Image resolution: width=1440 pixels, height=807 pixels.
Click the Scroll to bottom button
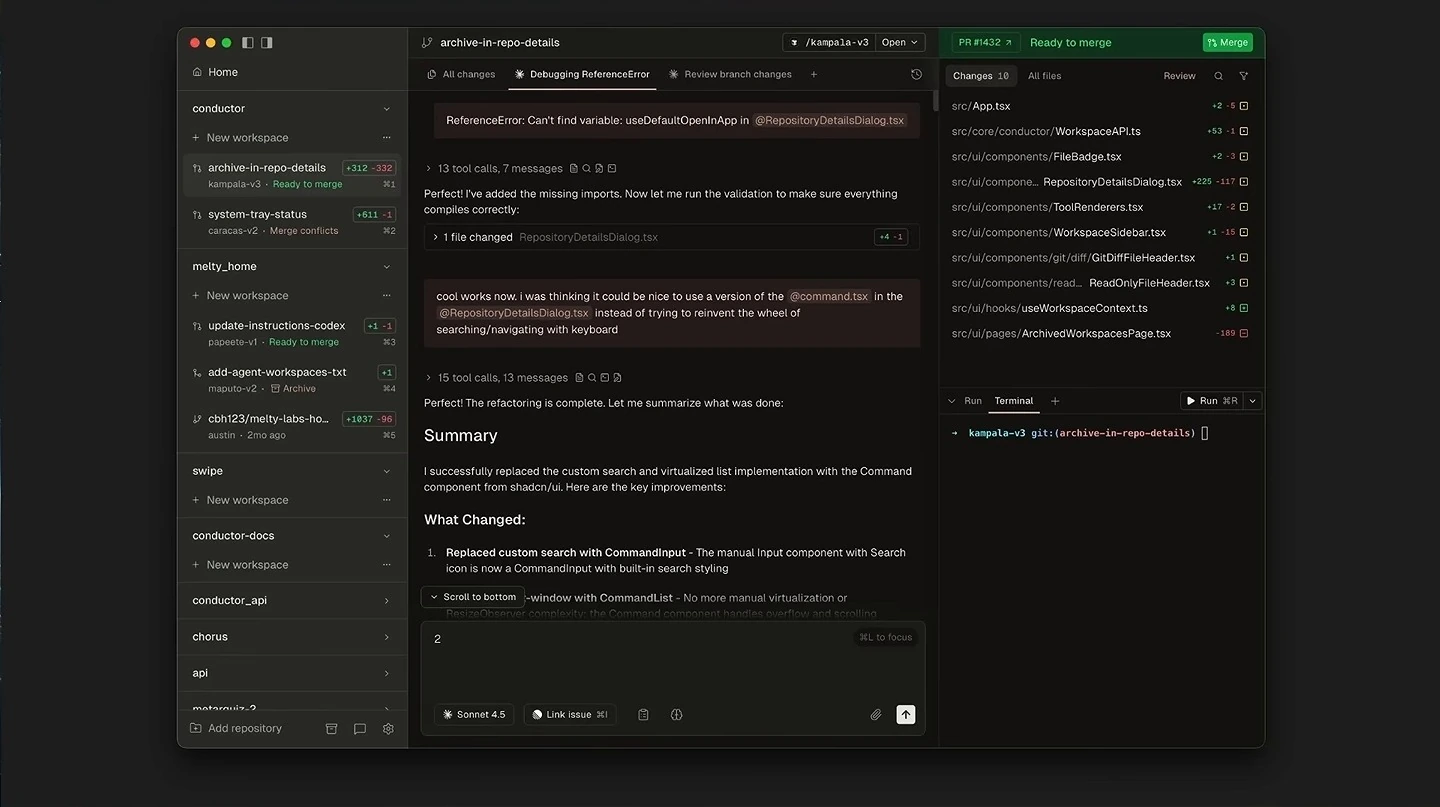point(472,597)
